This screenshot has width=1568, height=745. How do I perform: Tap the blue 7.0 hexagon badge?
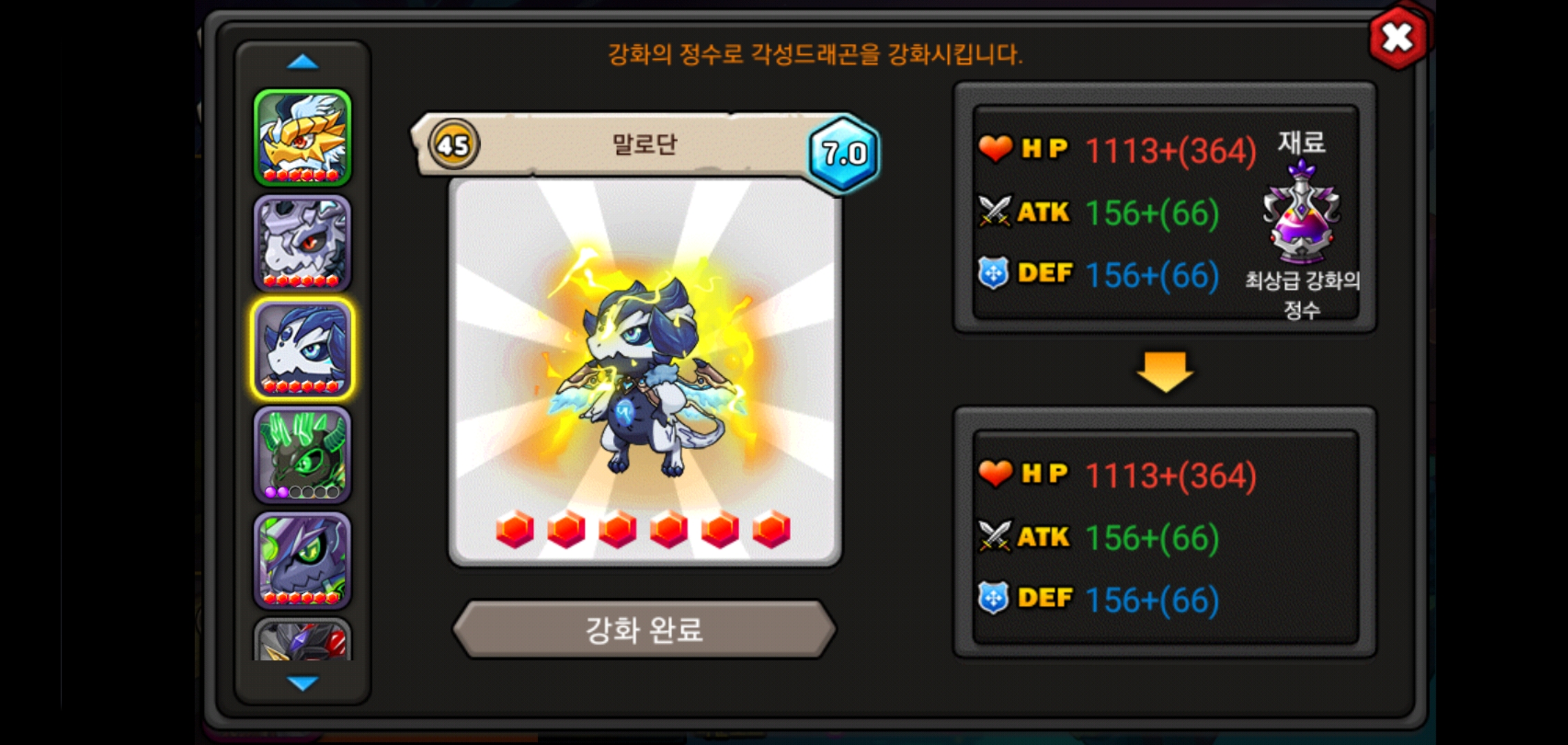coord(844,153)
